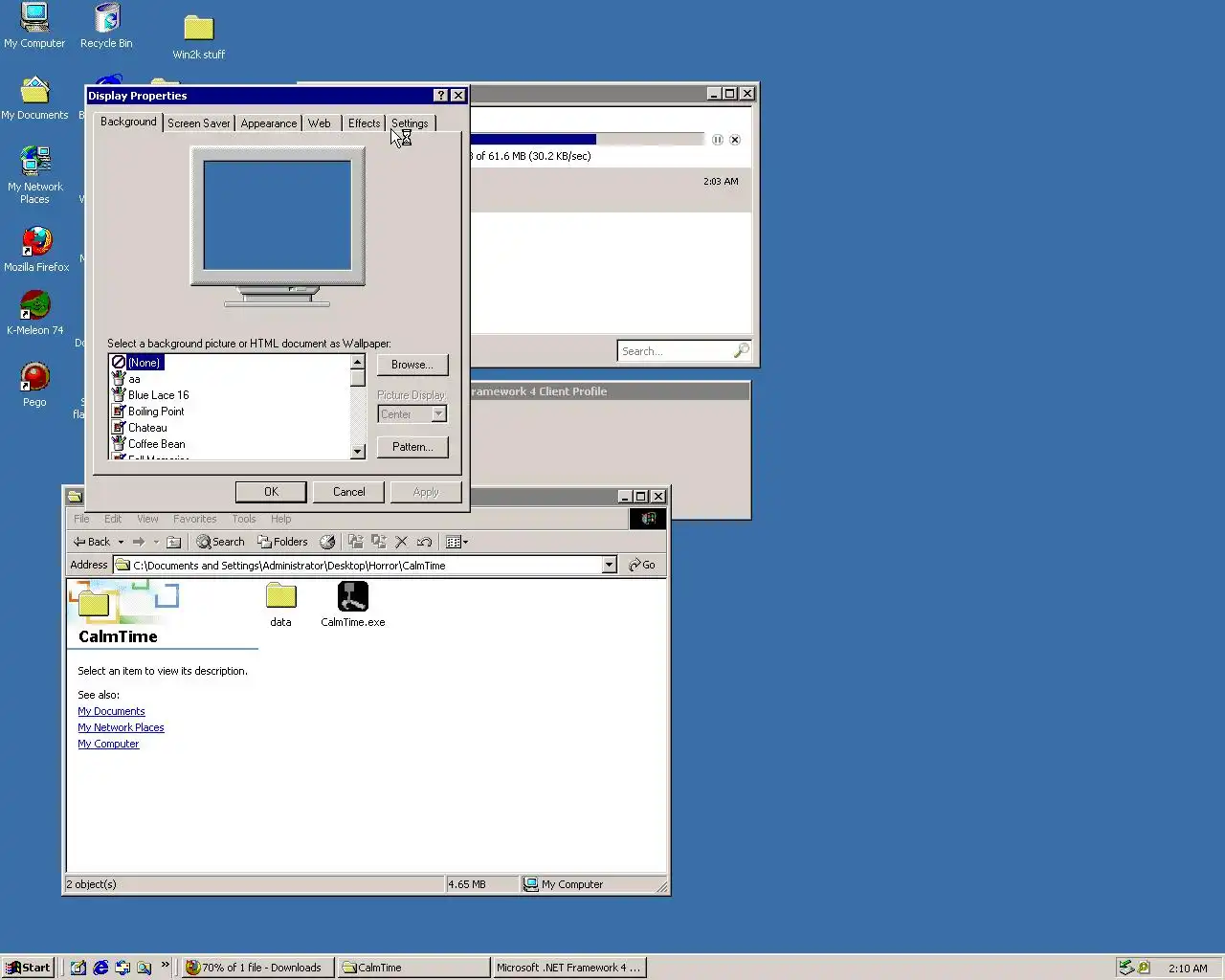Open the My Documents link
This screenshot has height=980, width=1225.
111,711
